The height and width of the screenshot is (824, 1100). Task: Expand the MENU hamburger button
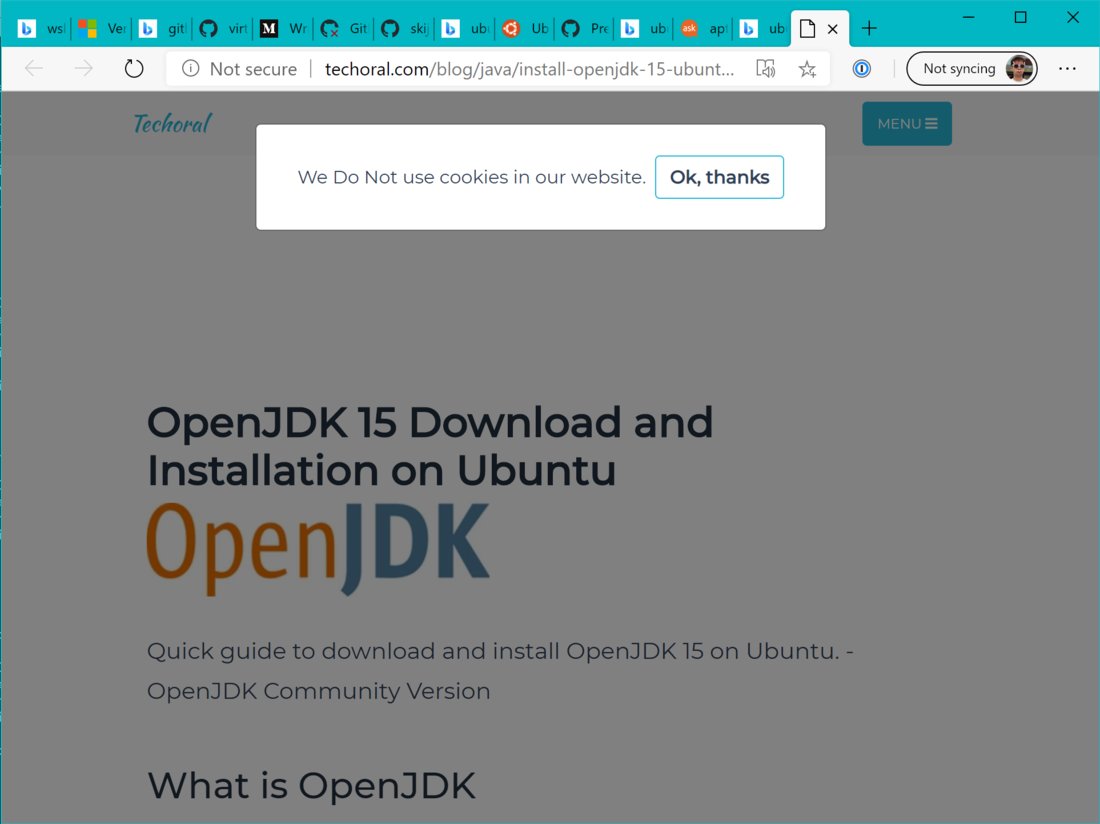point(907,123)
